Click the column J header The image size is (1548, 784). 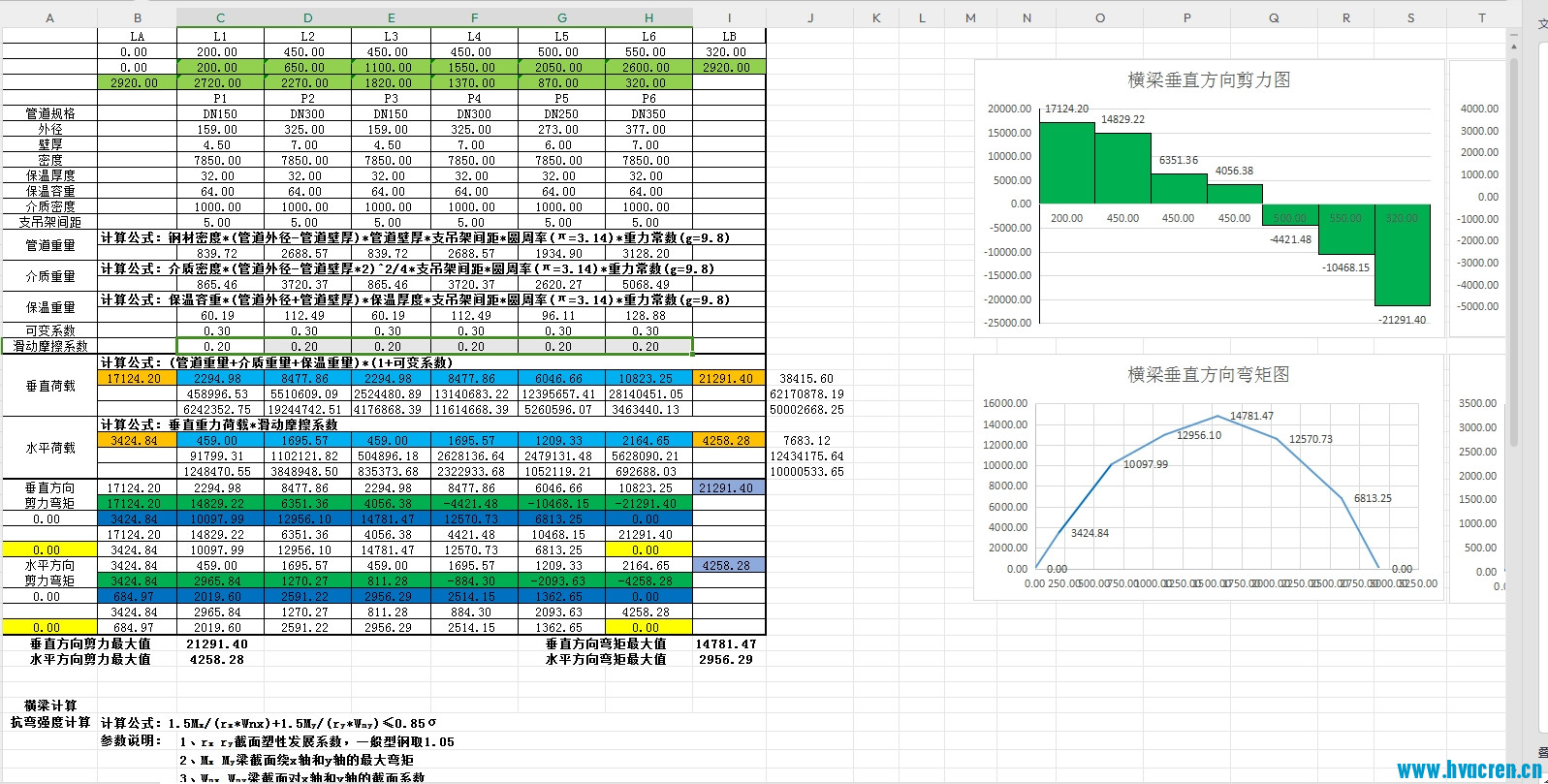(x=810, y=17)
